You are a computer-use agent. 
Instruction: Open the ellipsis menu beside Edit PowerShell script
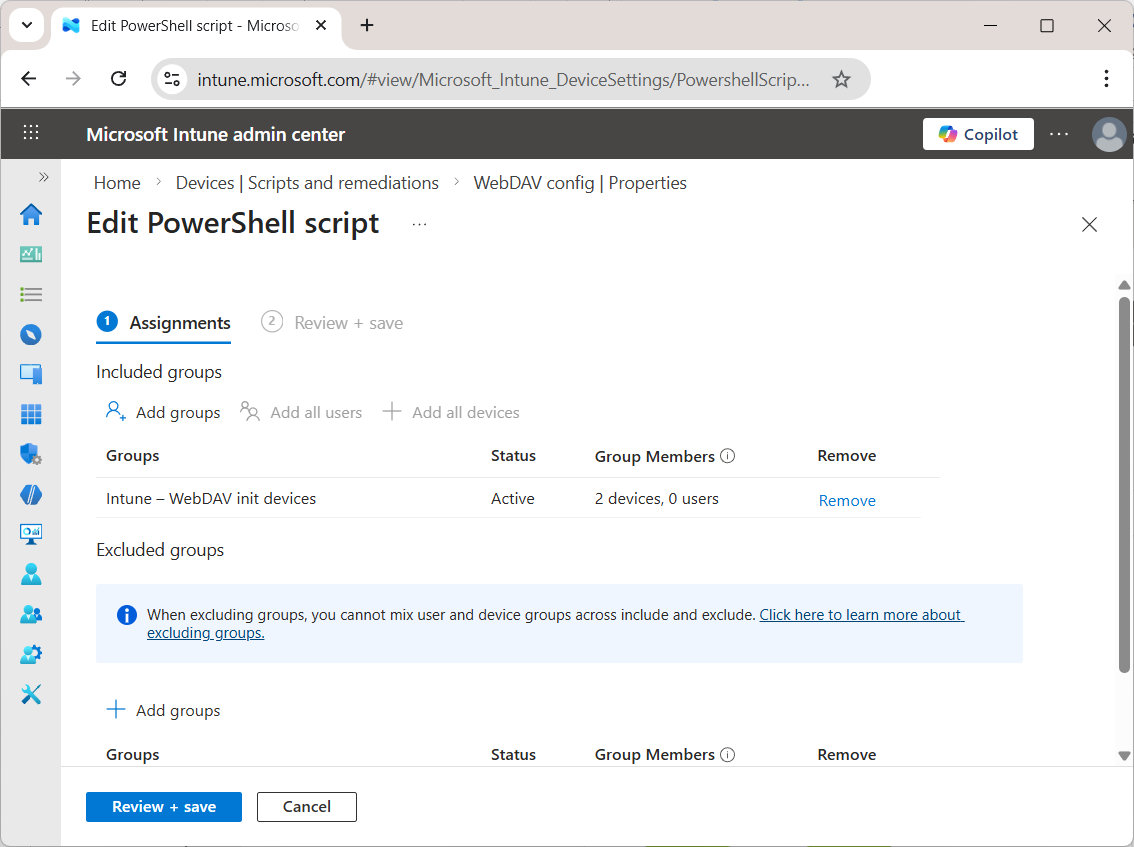click(419, 224)
